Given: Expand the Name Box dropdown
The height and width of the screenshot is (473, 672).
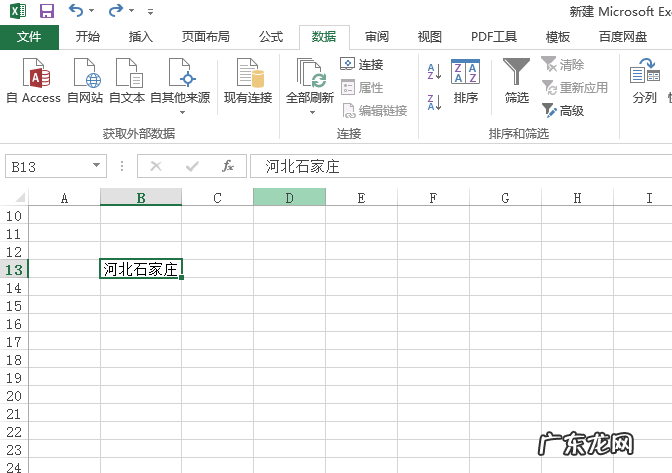Looking at the screenshot, I should click(96, 165).
